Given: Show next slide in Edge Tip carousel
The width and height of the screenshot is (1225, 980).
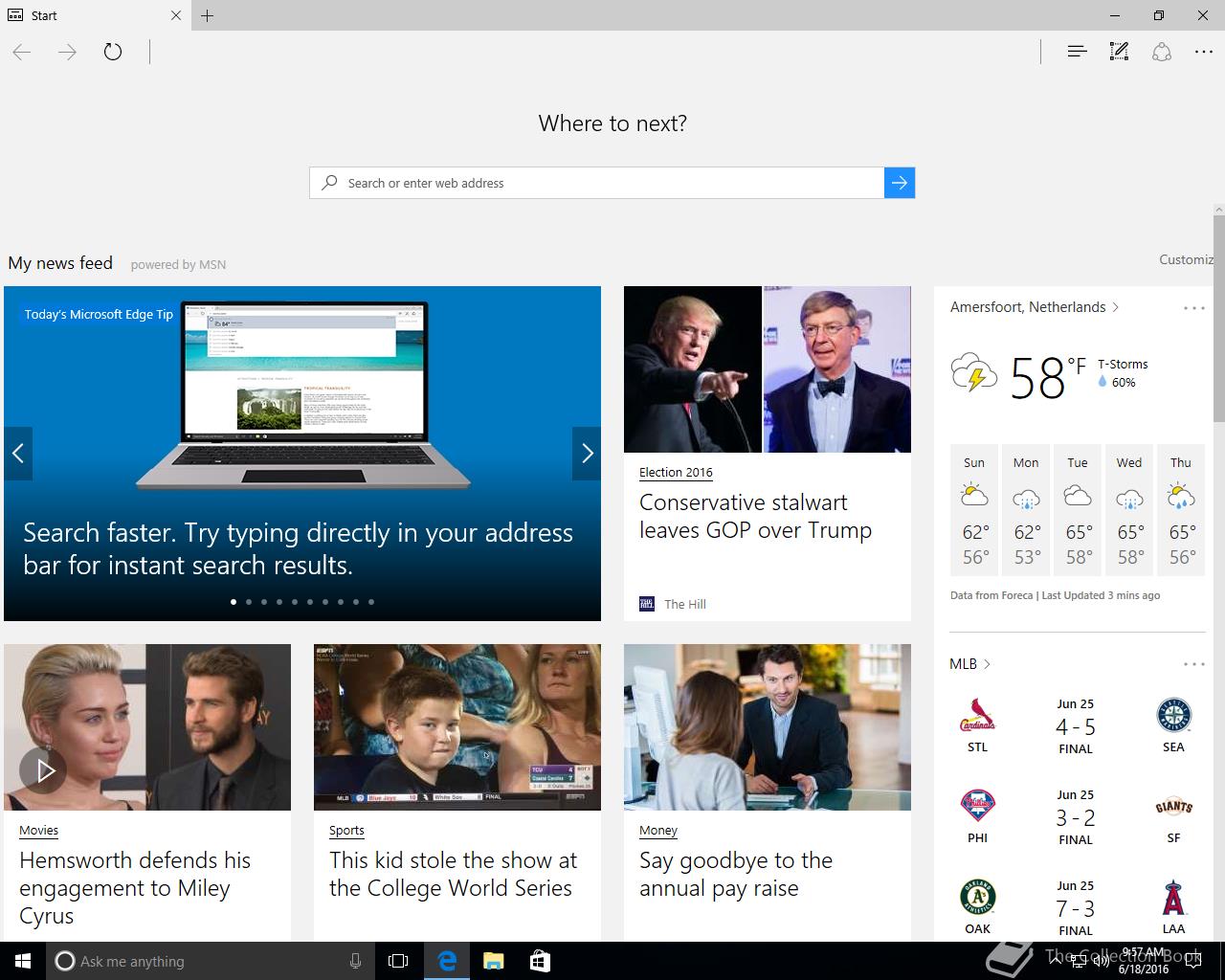Looking at the screenshot, I should tap(587, 454).
